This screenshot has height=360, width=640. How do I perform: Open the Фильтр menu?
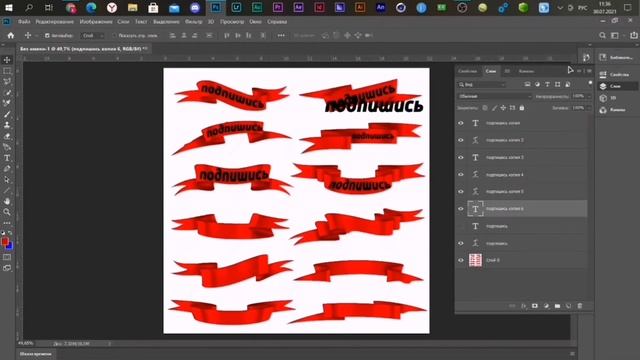193,22
